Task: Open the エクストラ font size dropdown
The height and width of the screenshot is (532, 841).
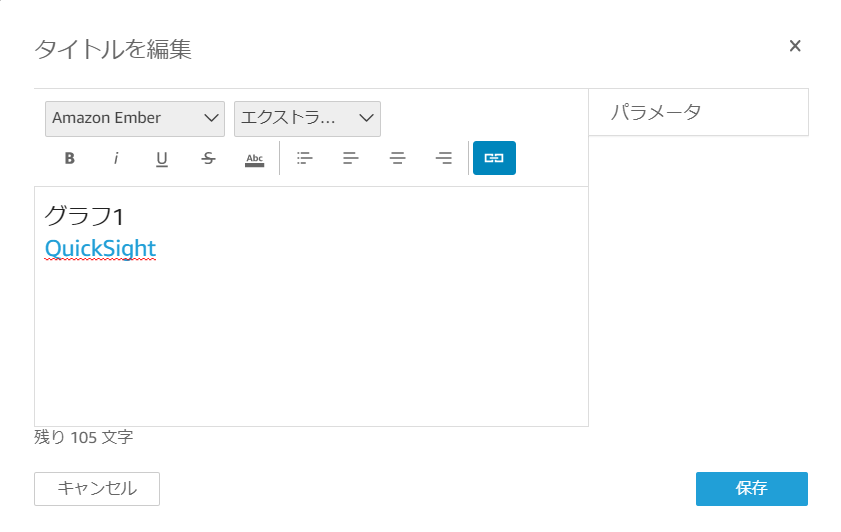Action: pos(307,119)
